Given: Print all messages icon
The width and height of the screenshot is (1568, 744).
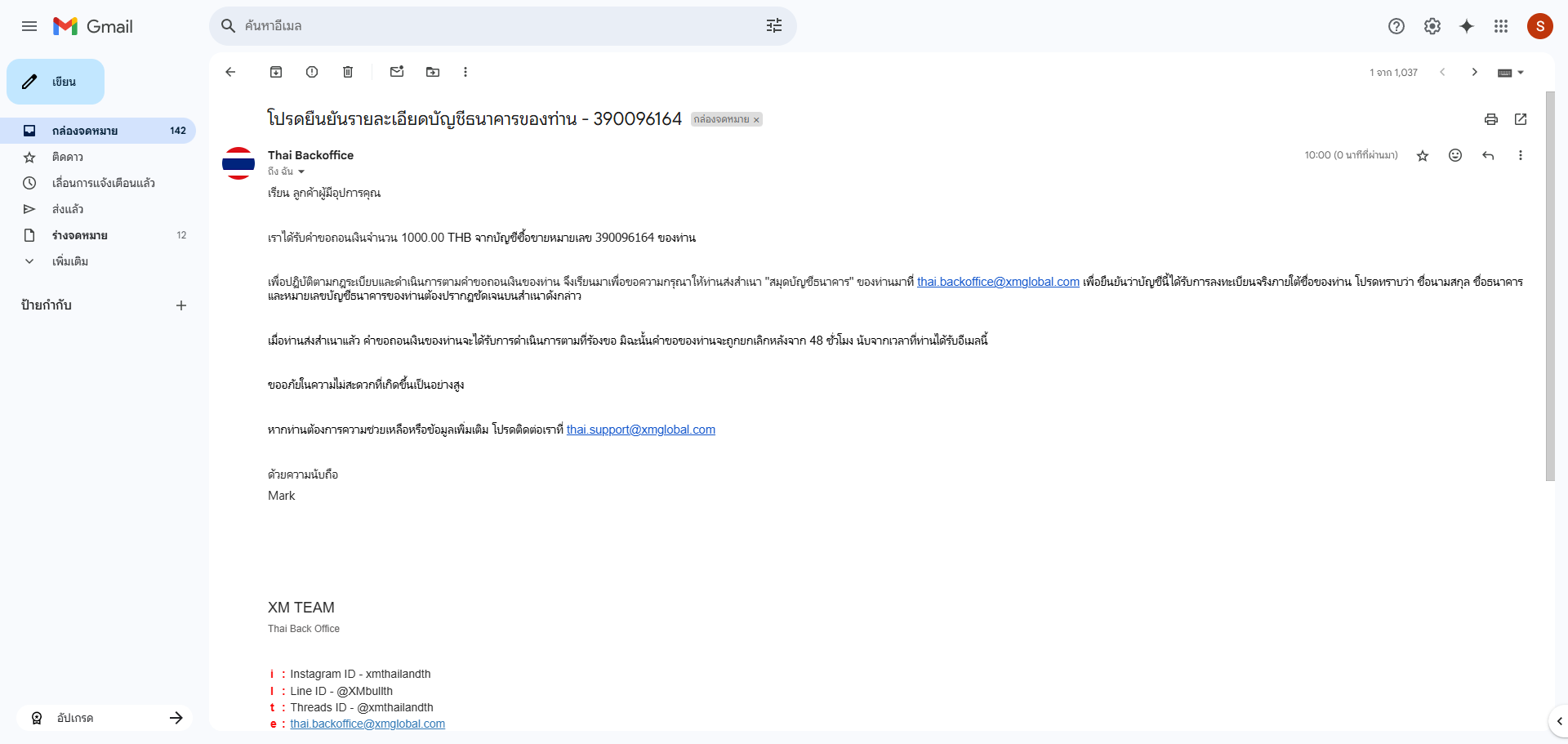Looking at the screenshot, I should pos(1491,119).
